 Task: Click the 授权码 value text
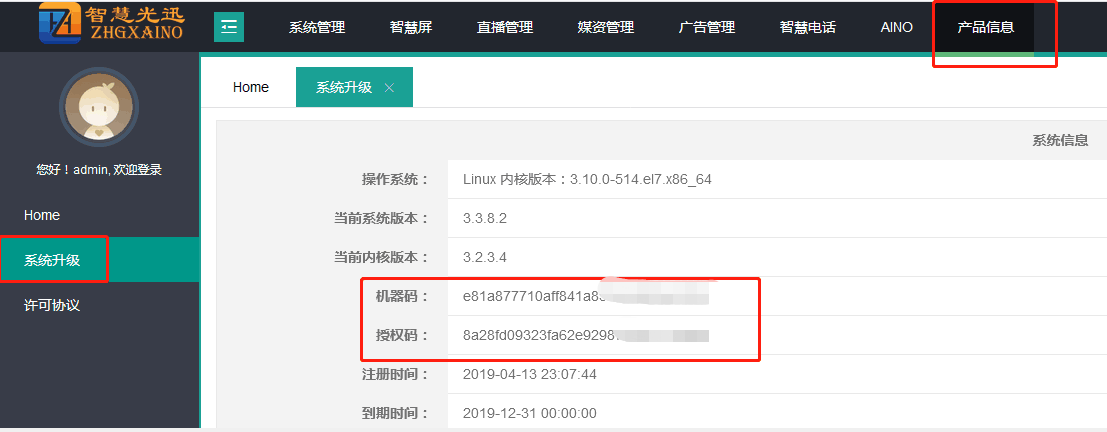(x=539, y=335)
